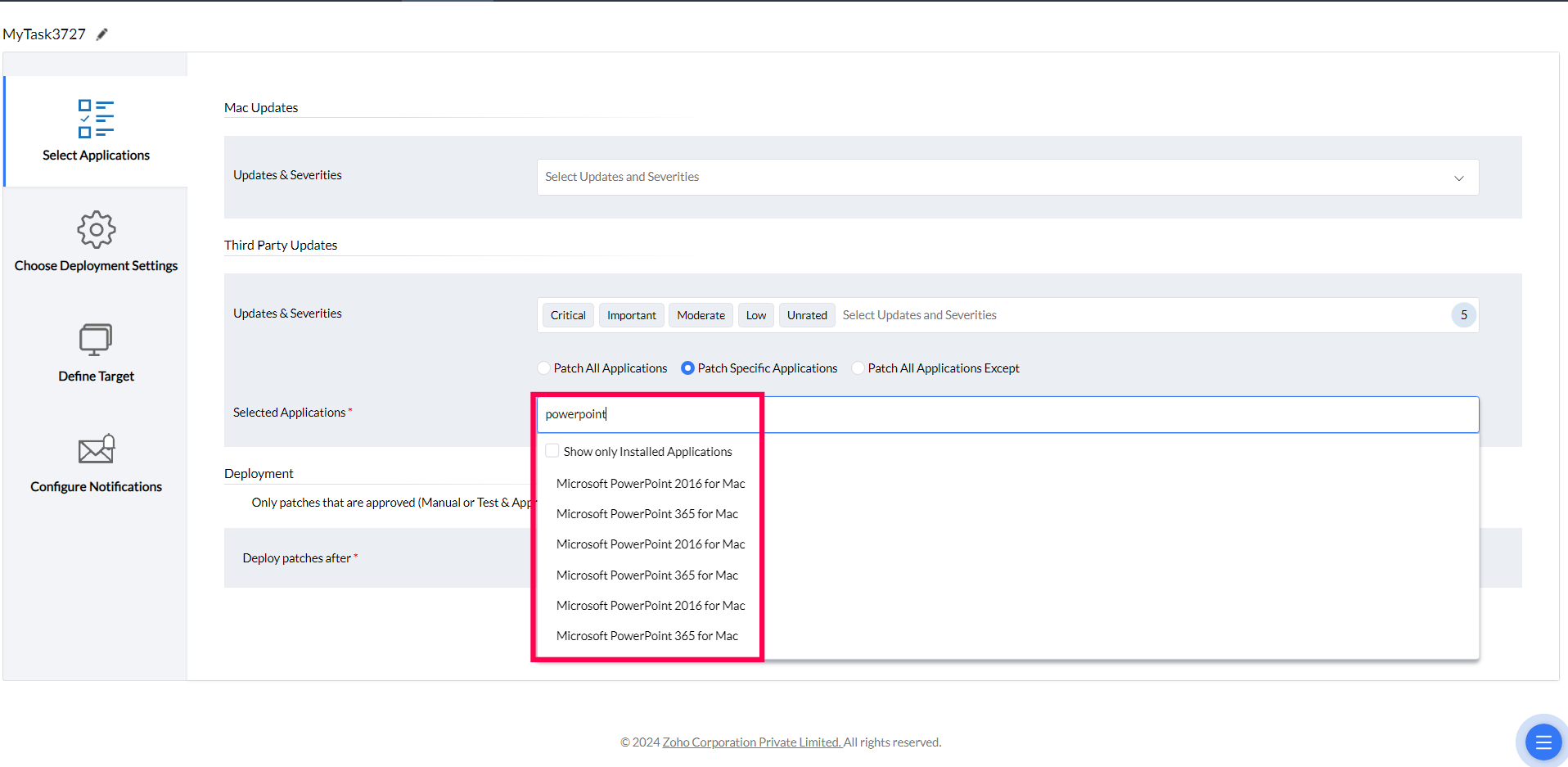Expand the Mac Updates severities dropdown arrow
The height and width of the screenshot is (767, 1568).
coord(1458,178)
